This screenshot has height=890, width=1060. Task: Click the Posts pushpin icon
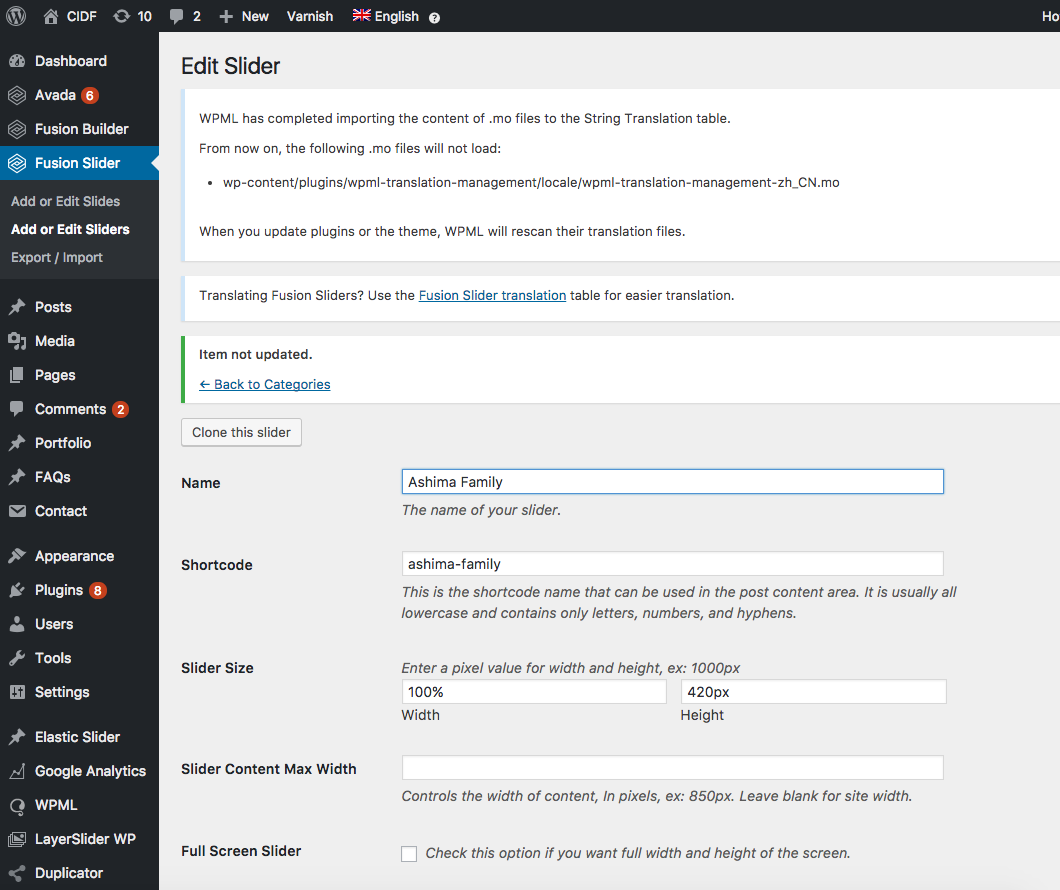point(17,307)
